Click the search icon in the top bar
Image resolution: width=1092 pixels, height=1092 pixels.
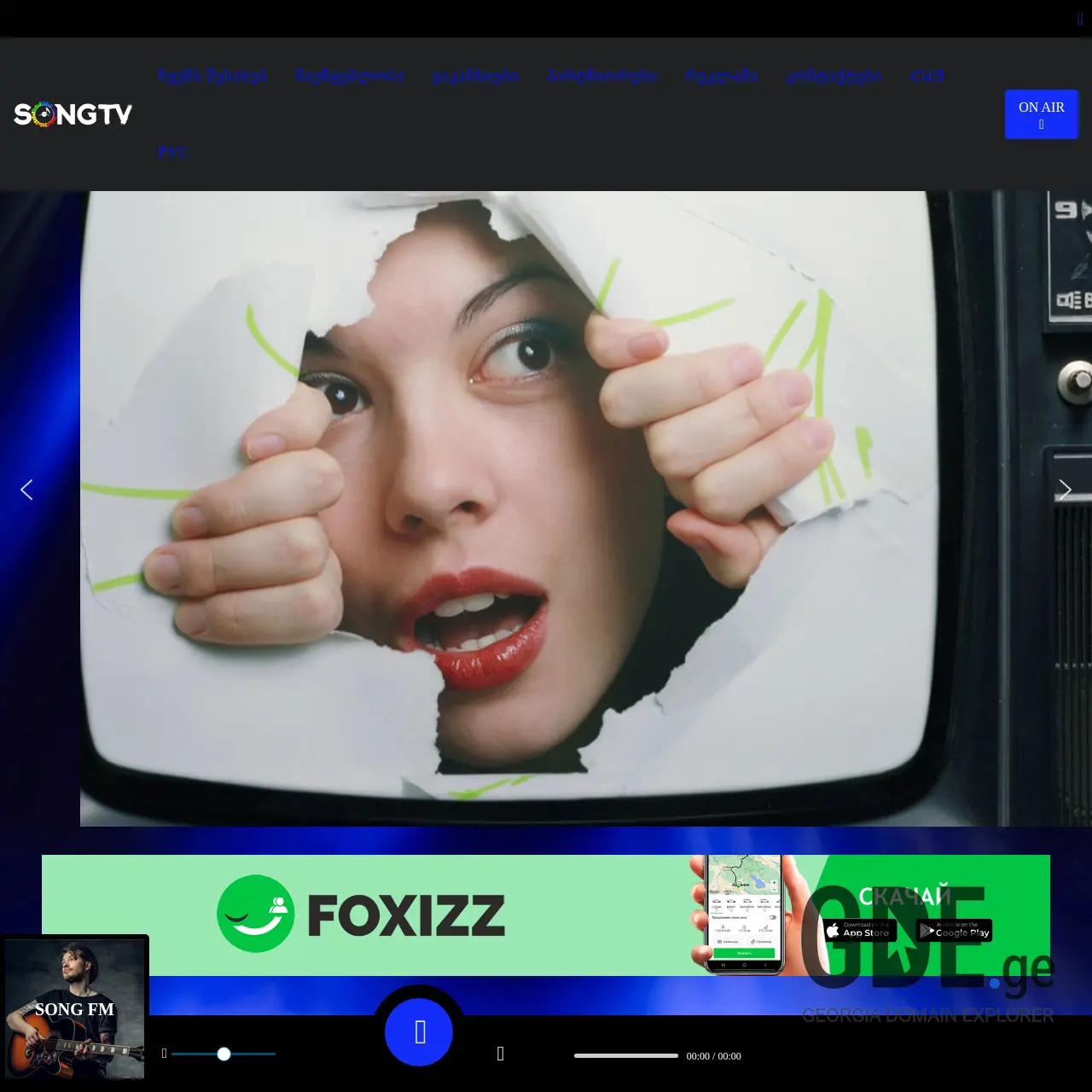click(1080, 19)
